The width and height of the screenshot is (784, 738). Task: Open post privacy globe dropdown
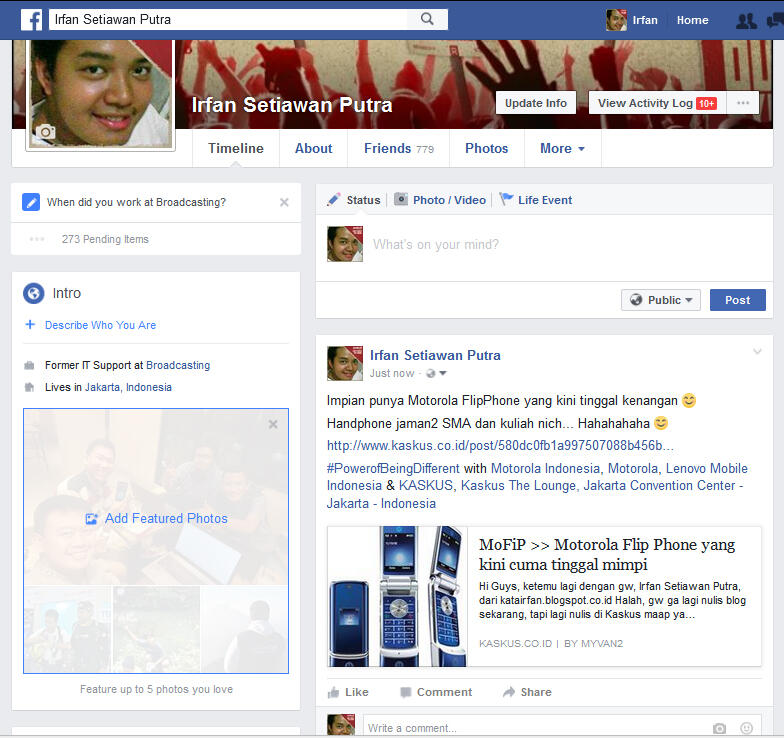pyautogui.click(x=436, y=373)
